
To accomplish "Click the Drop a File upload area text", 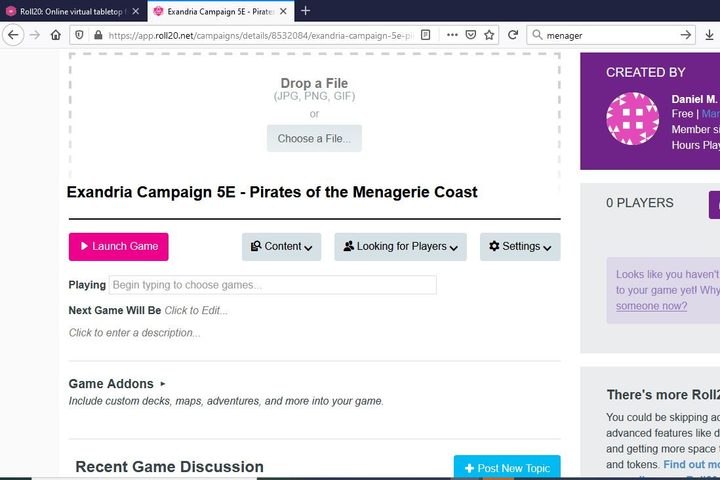I will click(314, 84).
